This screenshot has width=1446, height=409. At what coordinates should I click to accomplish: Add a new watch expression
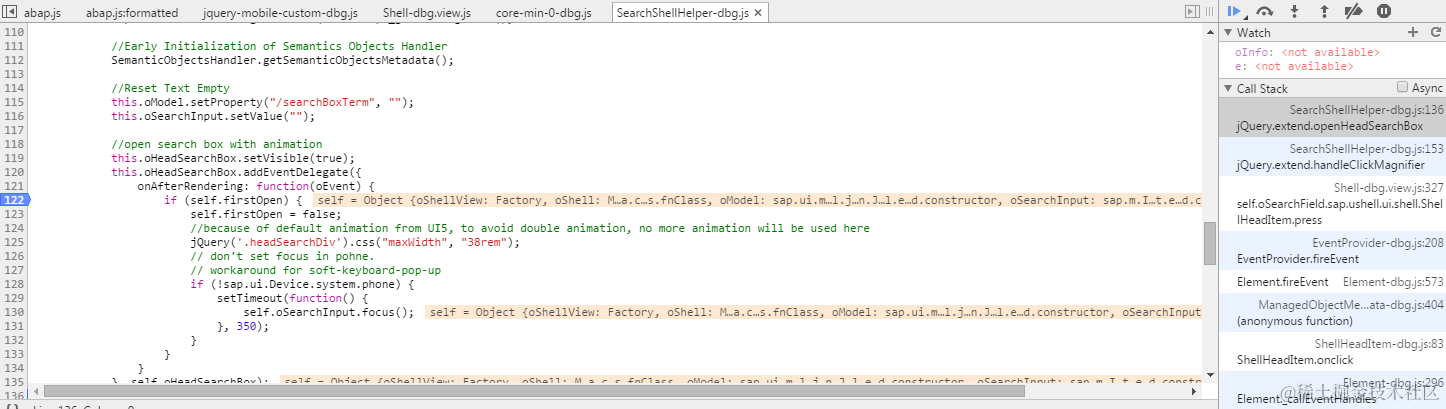pos(1413,32)
